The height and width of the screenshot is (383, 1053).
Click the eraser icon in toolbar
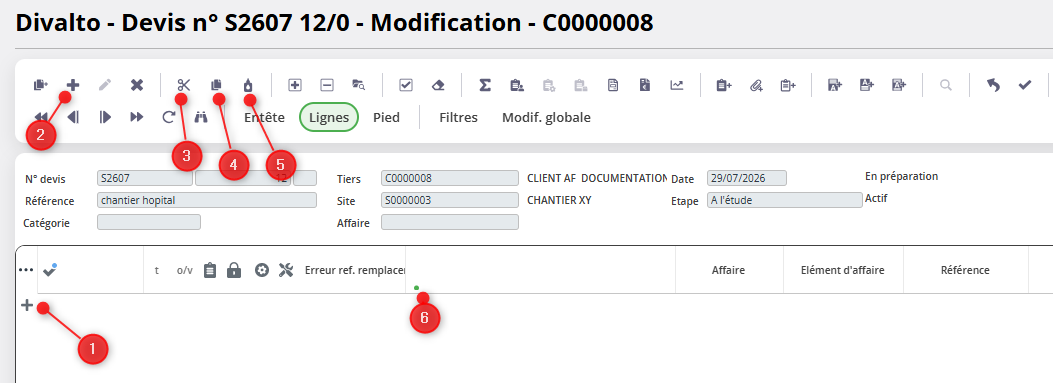(x=438, y=85)
